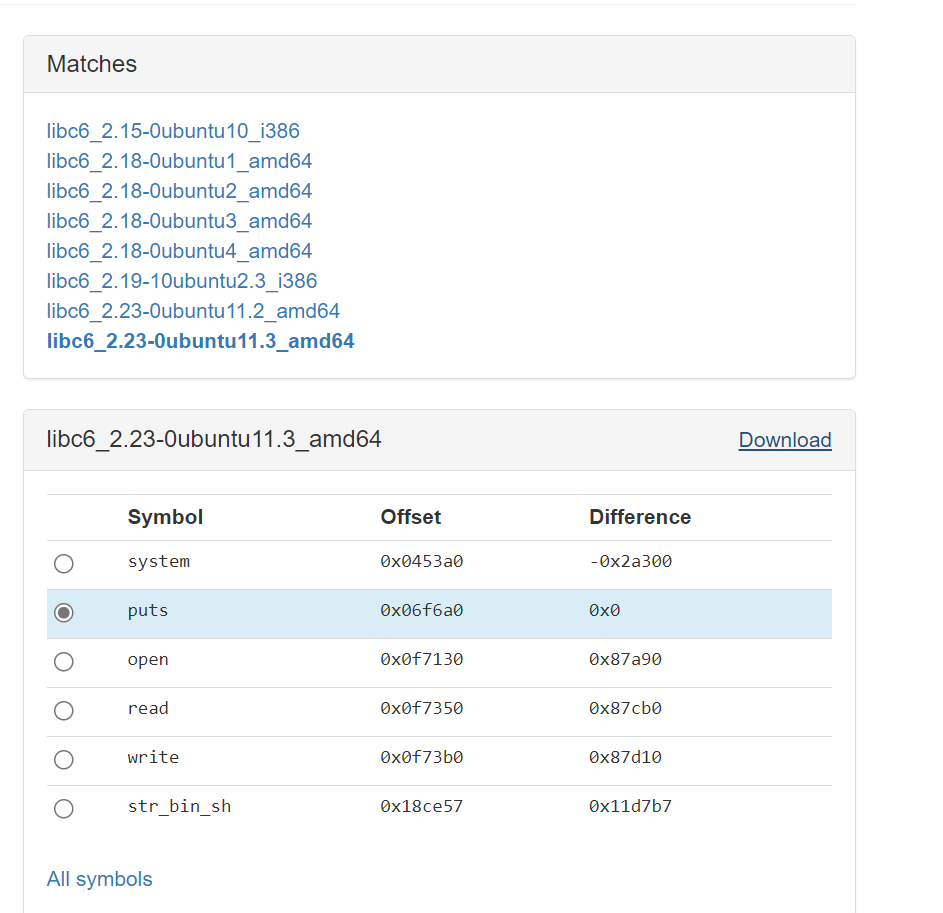The height and width of the screenshot is (913, 943).
Task: Open libc6_2.18-0ubuntu4_amd64 match link
Action: 179,251
